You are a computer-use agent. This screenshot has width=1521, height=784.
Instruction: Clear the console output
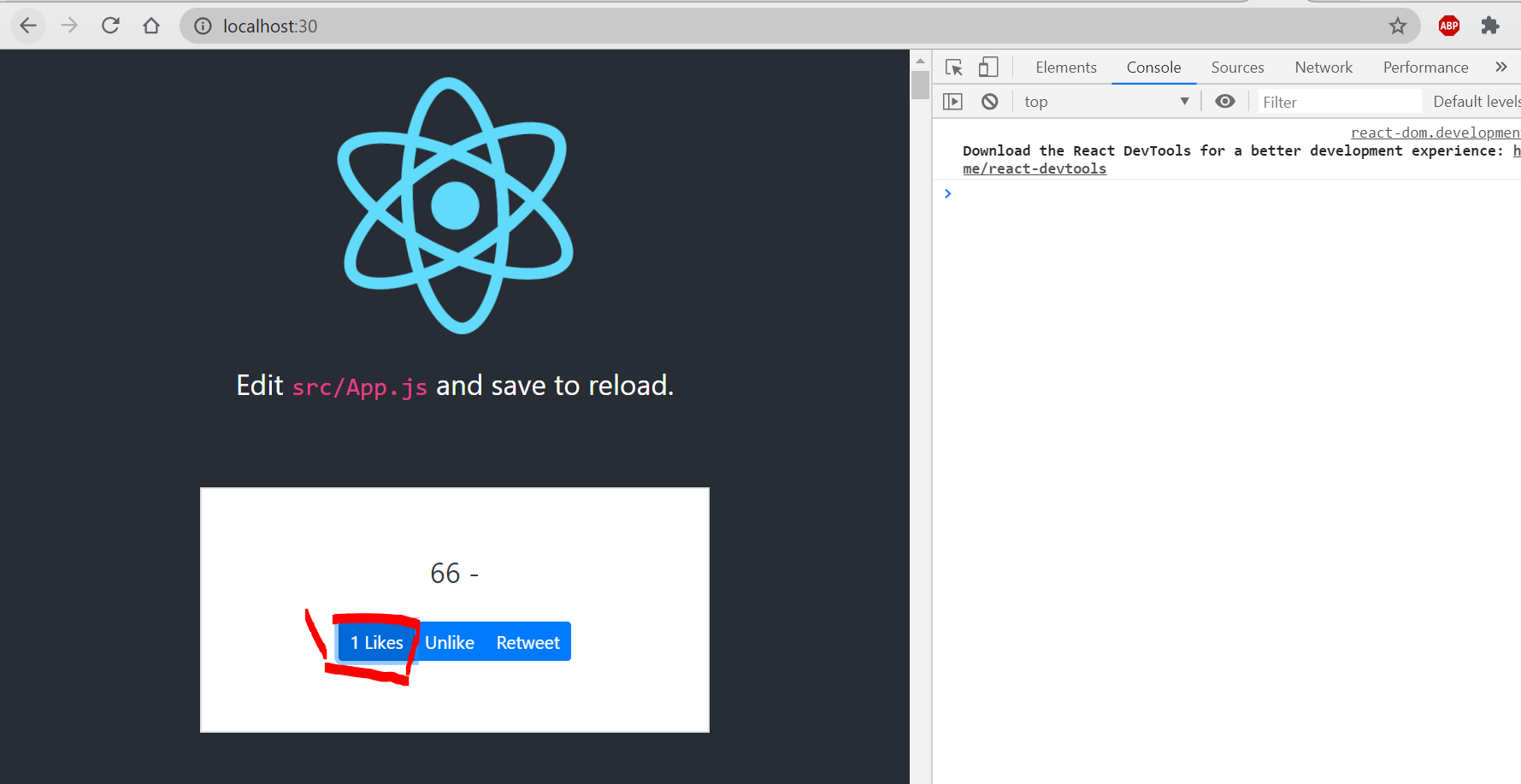(989, 102)
